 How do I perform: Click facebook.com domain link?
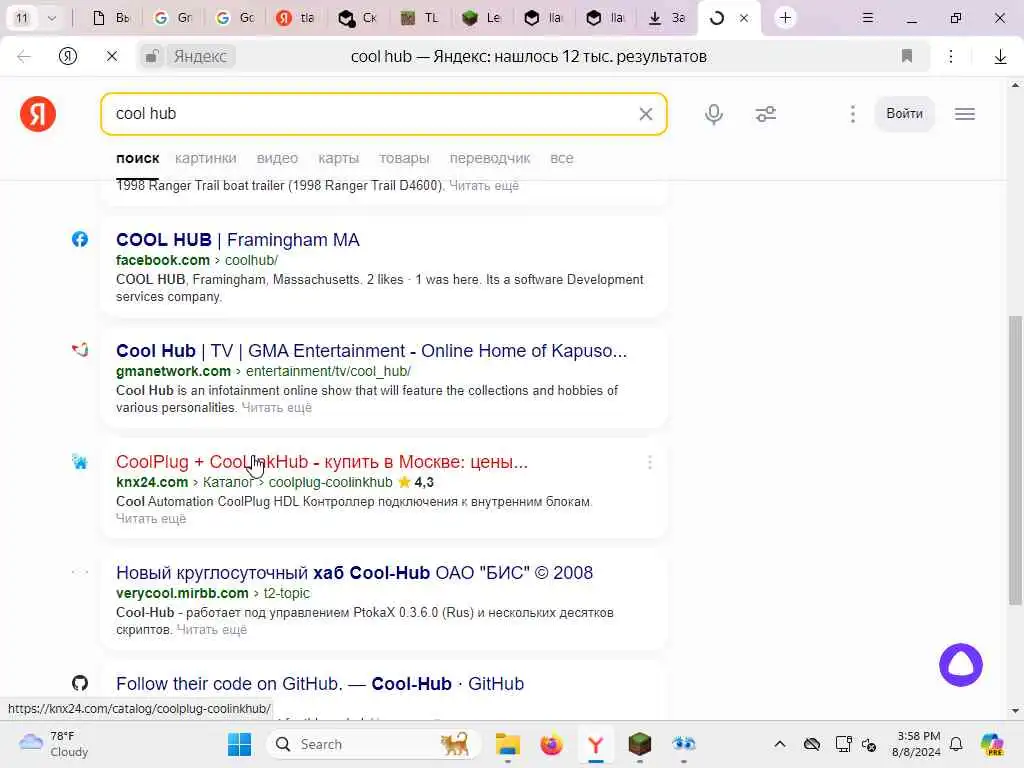[163, 260]
